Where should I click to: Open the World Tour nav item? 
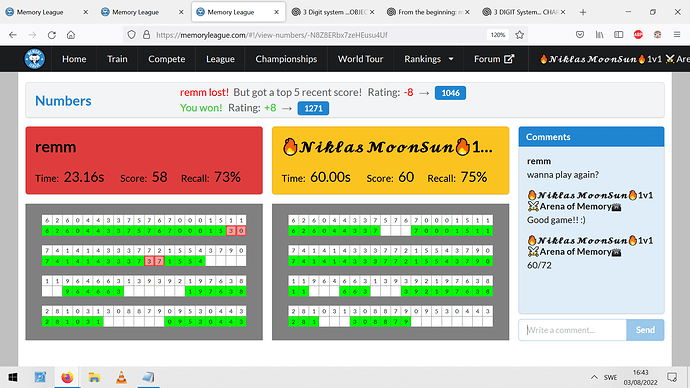(x=360, y=59)
